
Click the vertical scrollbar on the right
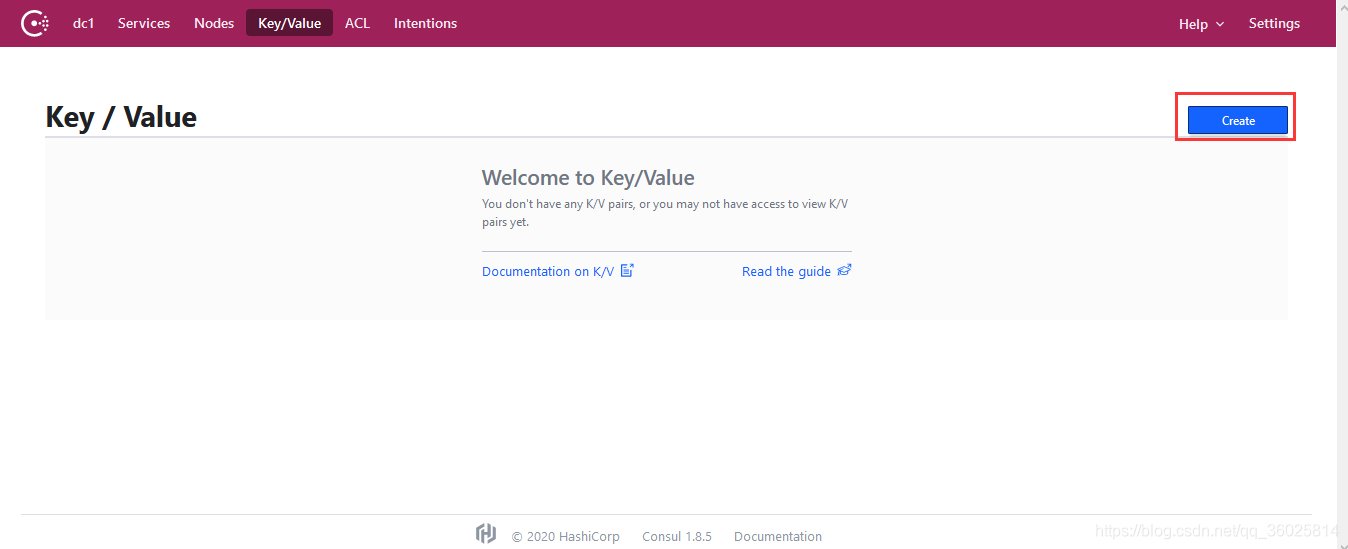(1342, 274)
